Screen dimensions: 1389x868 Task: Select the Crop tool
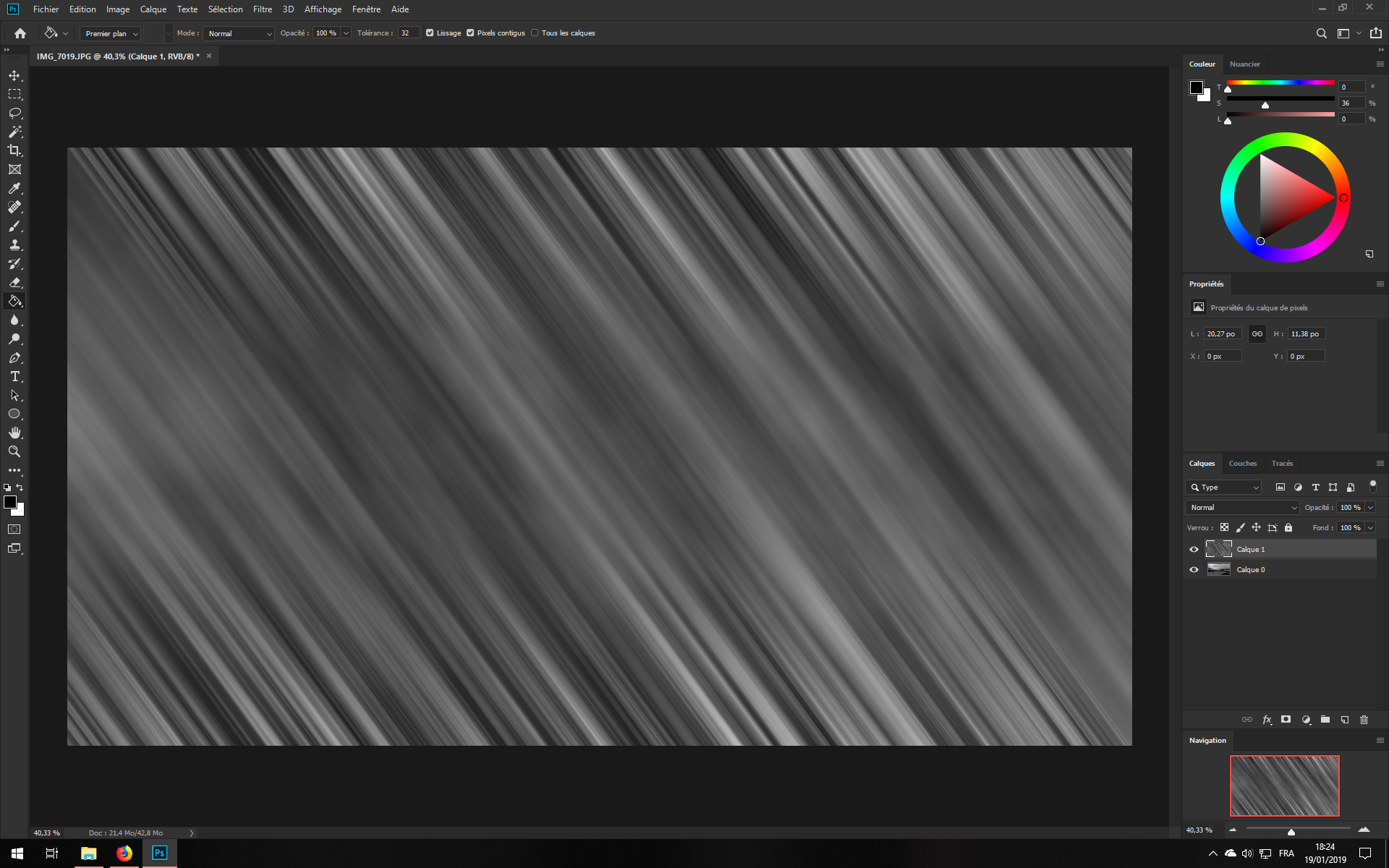click(14, 150)
